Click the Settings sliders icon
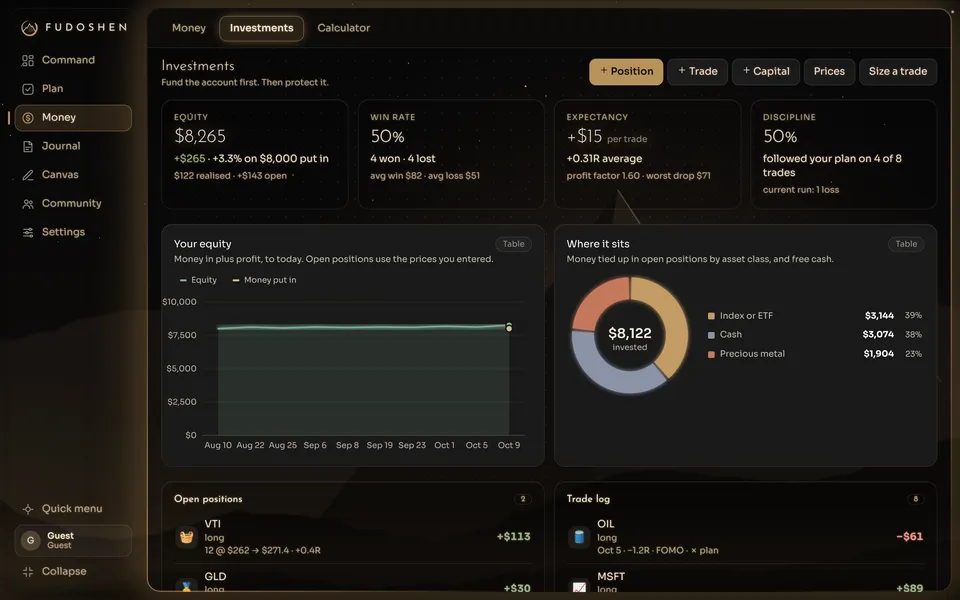This screenshot has width=960, height=600. click(x=28, y=233)
